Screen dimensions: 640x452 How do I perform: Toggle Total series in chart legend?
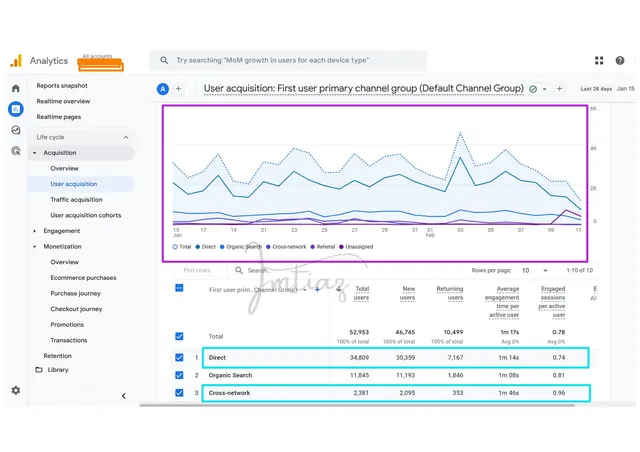[182, 247]
